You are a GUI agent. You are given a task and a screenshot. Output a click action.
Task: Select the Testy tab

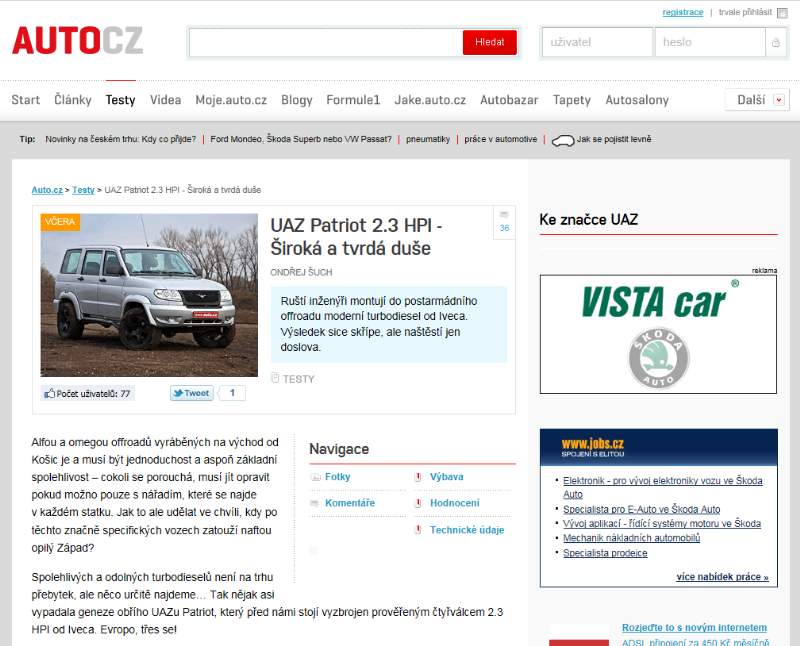coord(120,100)
